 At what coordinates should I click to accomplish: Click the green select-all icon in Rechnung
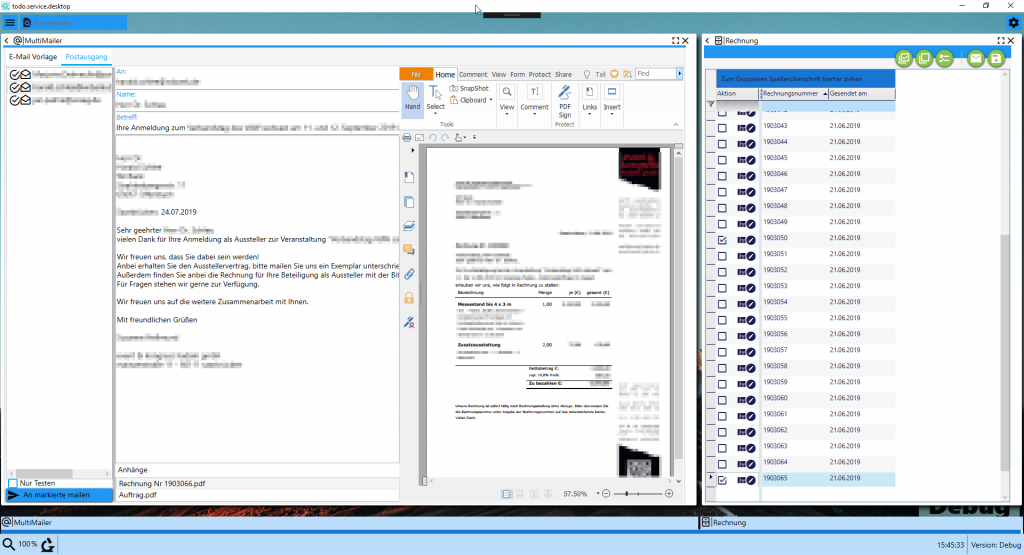[x=904, y=59]
